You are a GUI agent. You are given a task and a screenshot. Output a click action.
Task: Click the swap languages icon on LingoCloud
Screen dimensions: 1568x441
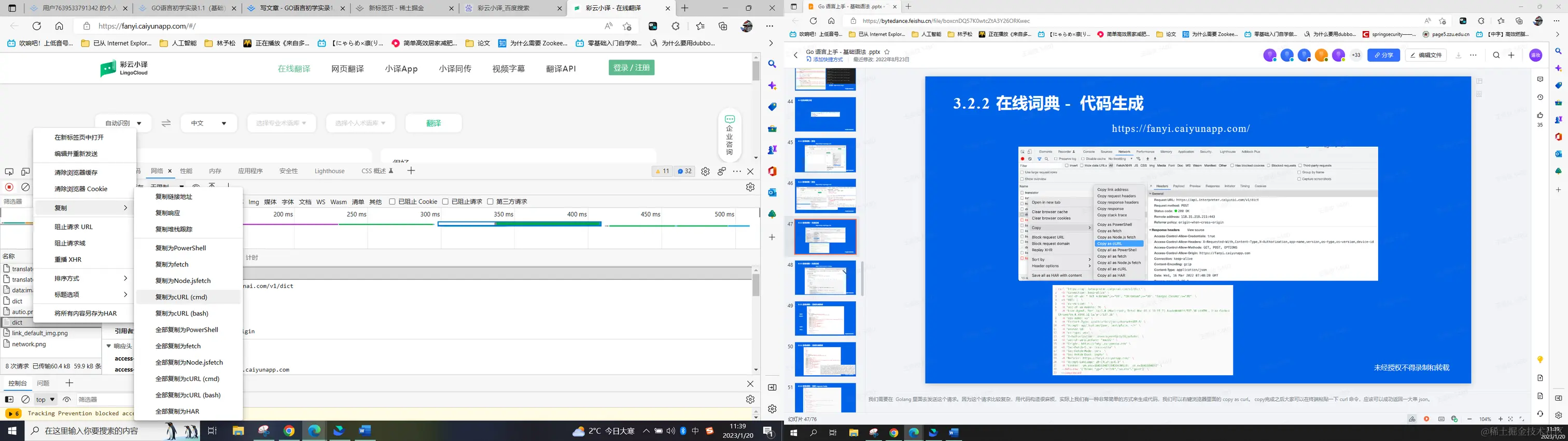[x=166, y=123]
